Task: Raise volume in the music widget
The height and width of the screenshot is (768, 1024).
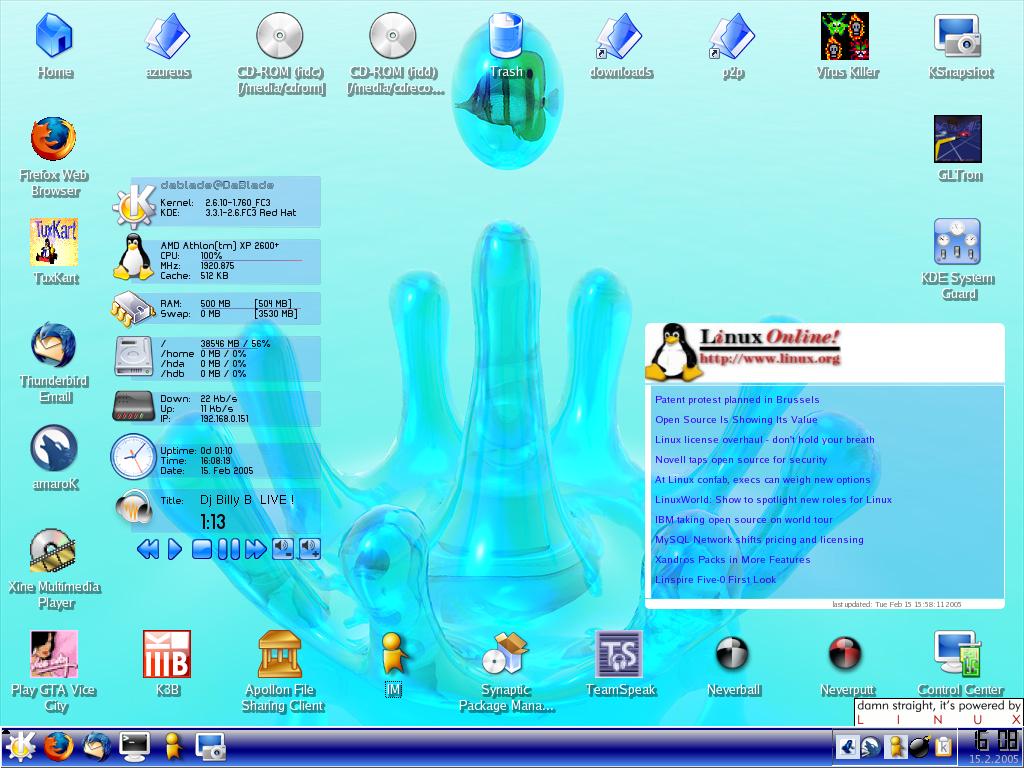Action: tap(310, 549)
